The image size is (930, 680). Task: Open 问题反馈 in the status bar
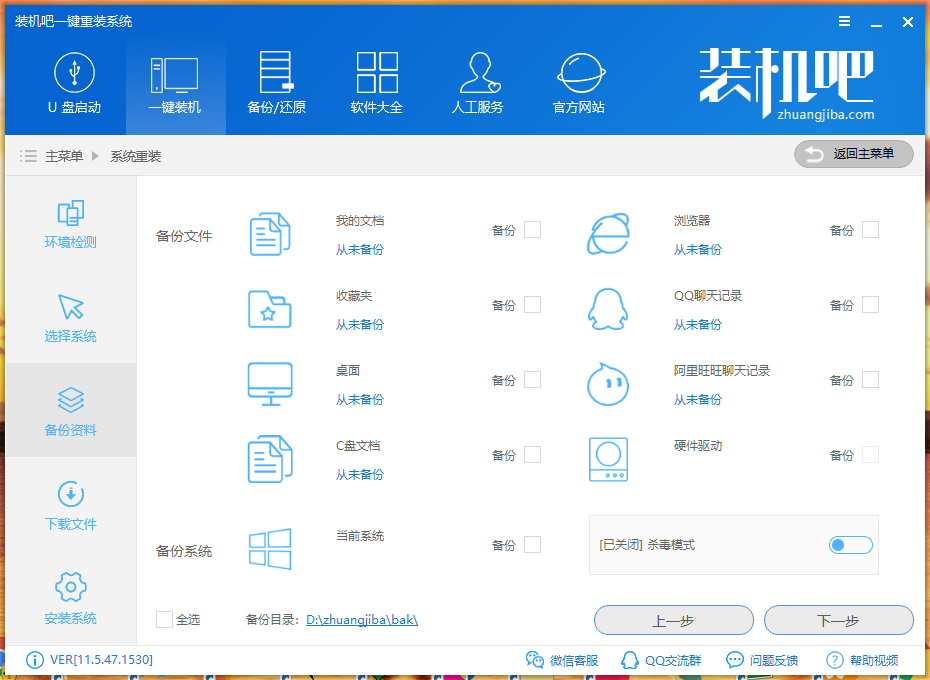pos(768,660)
